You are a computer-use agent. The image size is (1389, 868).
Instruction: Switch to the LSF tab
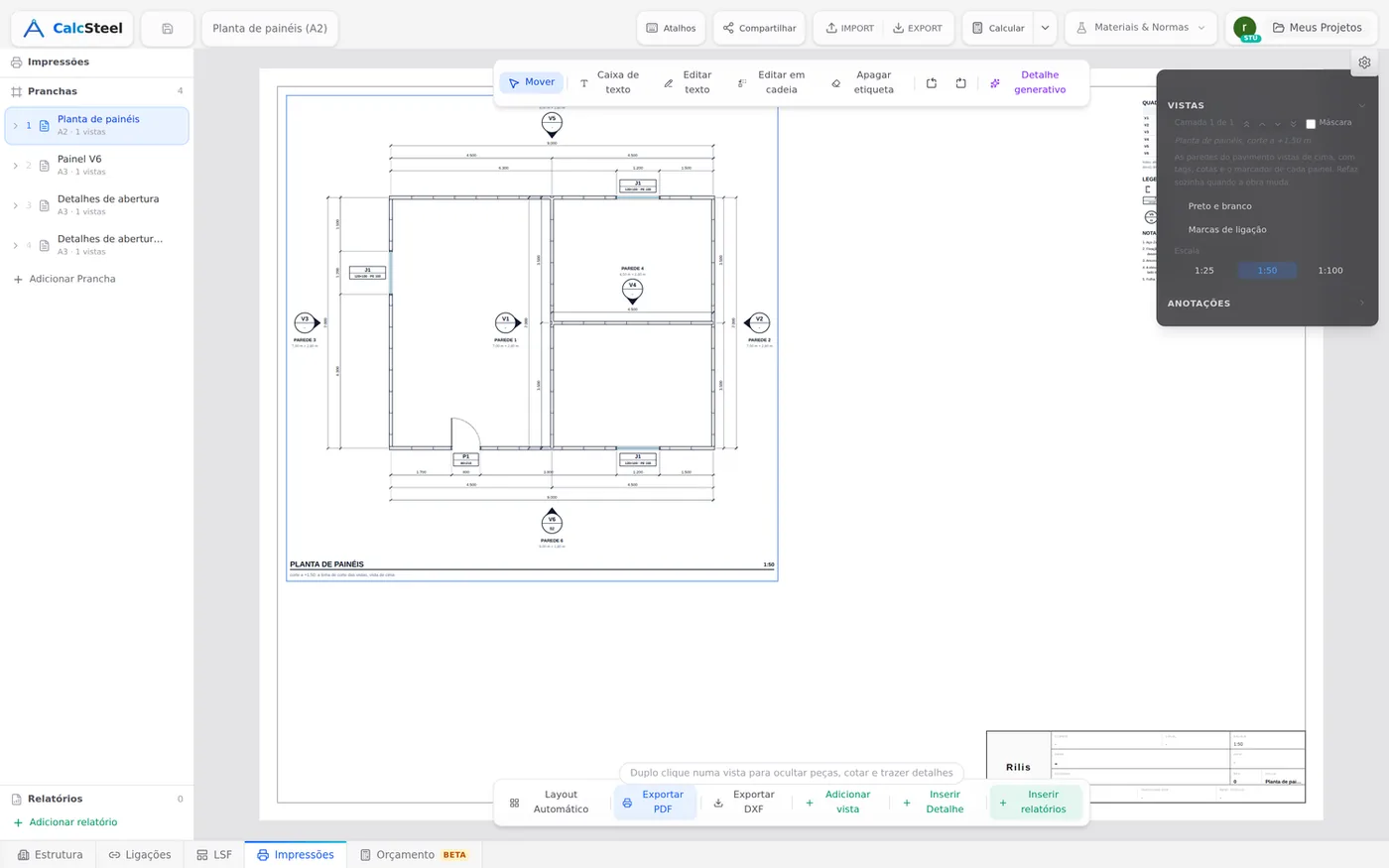pyautogui.click(x=214, y=855)
